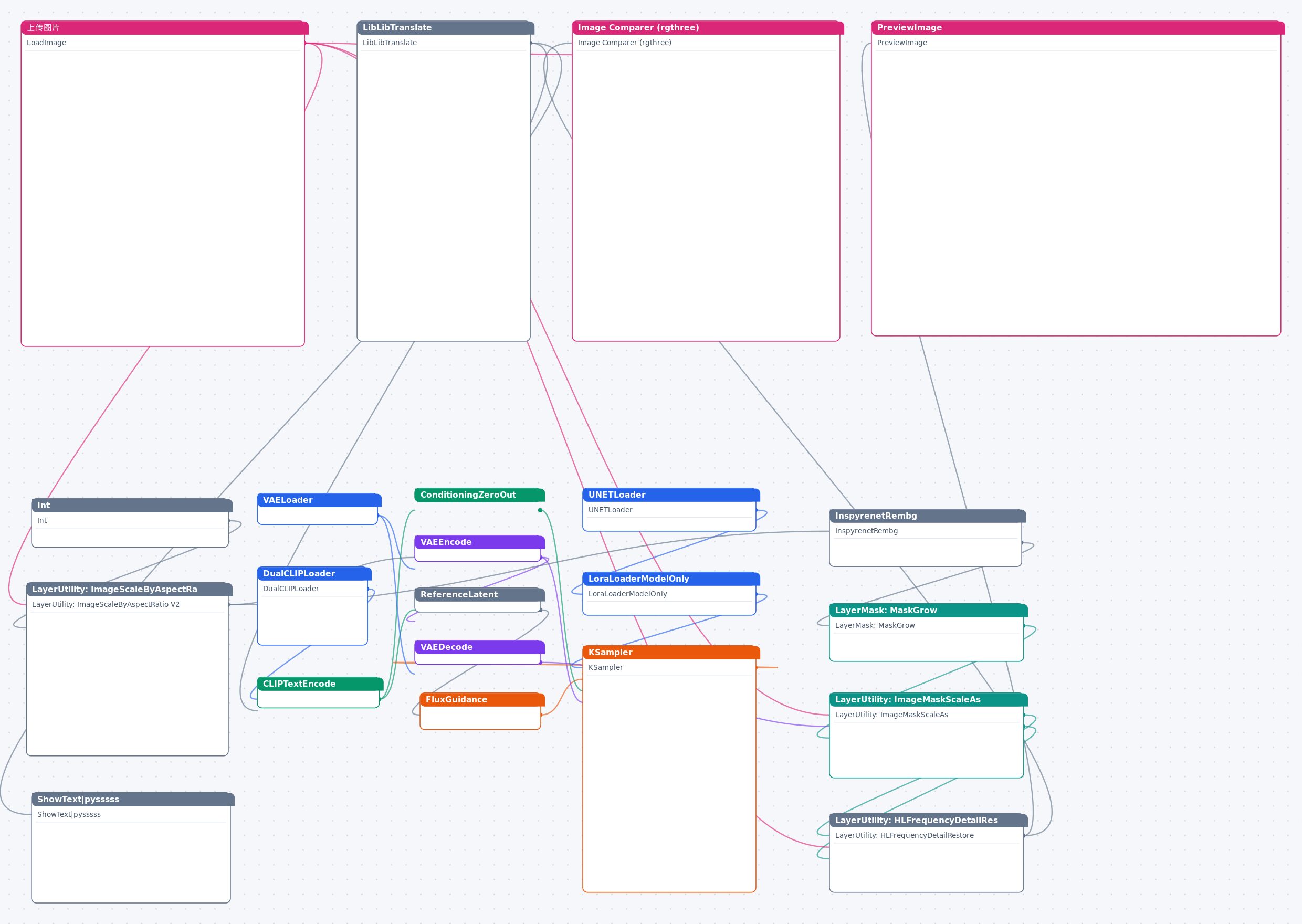Select the ShowText|pysssss node title bar
This screenshot has width=1302, height=924.
tap(133, 800)
